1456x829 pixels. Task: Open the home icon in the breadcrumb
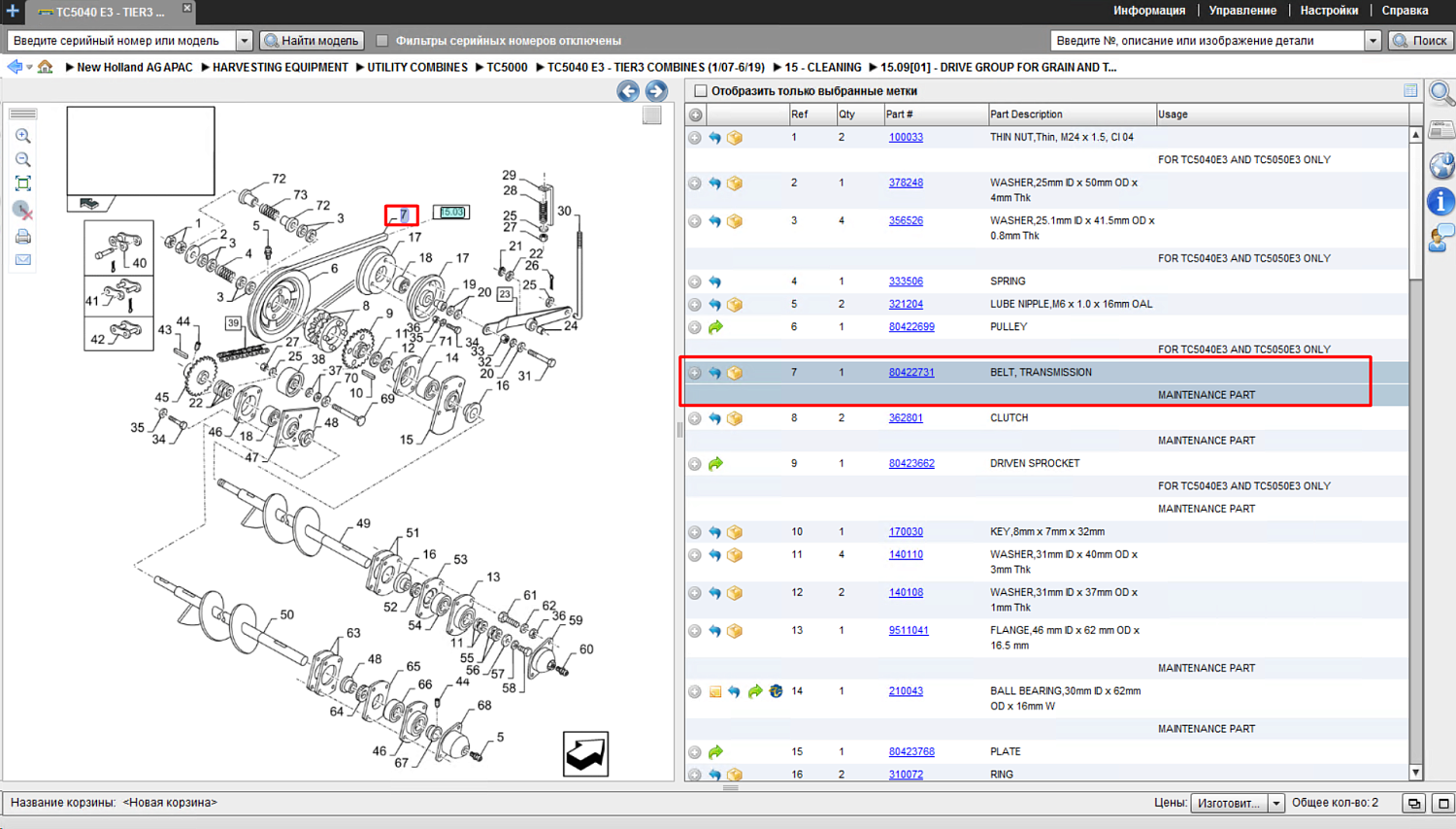[45, 67]
